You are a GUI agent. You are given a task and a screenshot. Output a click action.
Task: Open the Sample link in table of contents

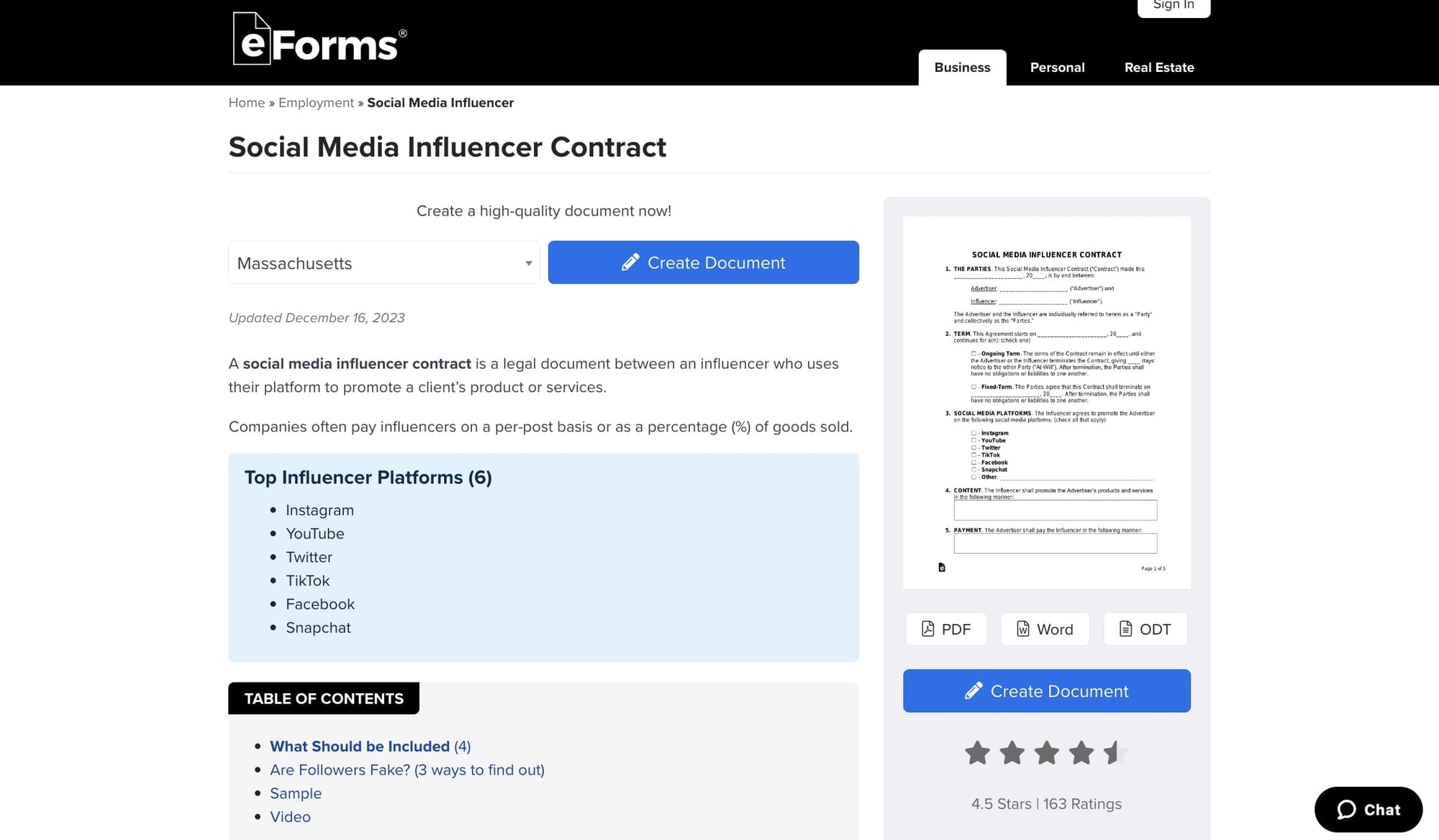tap(295, 793)
